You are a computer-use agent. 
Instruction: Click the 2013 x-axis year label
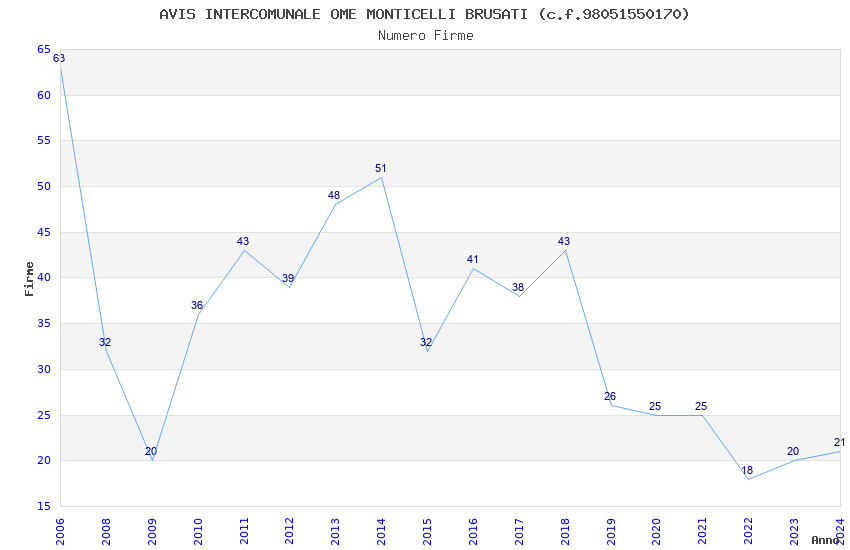(x=336, y=531)
